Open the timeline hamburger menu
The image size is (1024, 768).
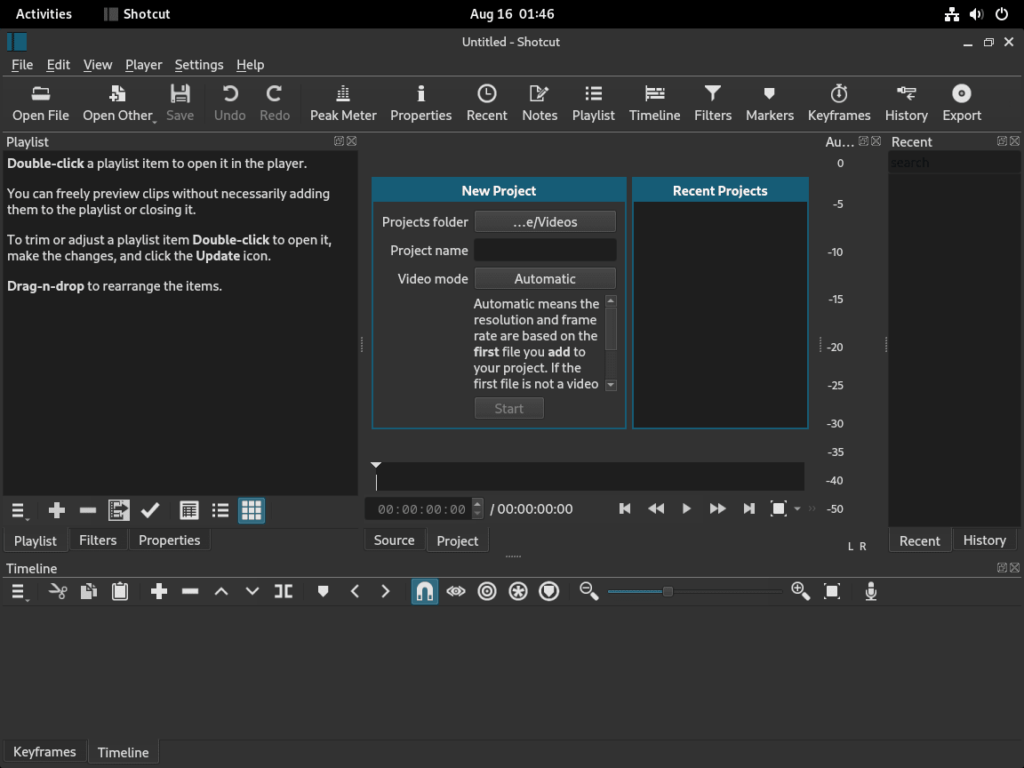coord(19,592)
